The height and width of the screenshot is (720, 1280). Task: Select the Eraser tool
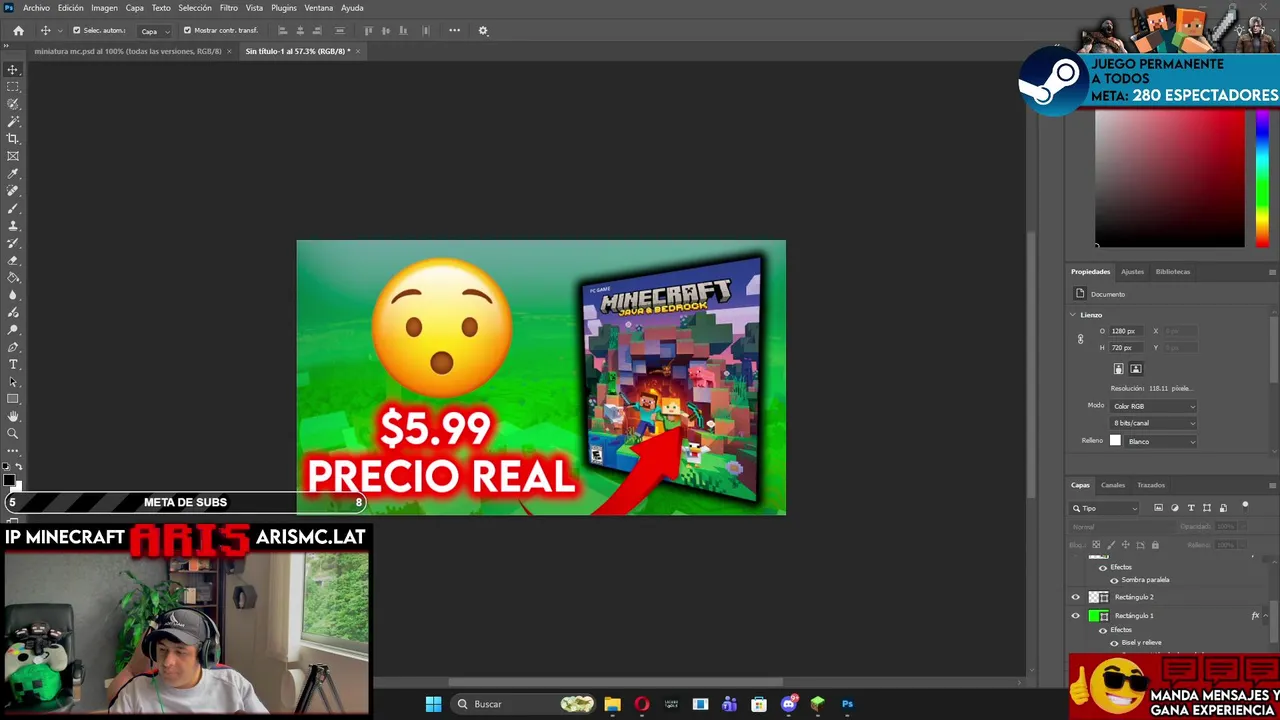coord(13,260)
